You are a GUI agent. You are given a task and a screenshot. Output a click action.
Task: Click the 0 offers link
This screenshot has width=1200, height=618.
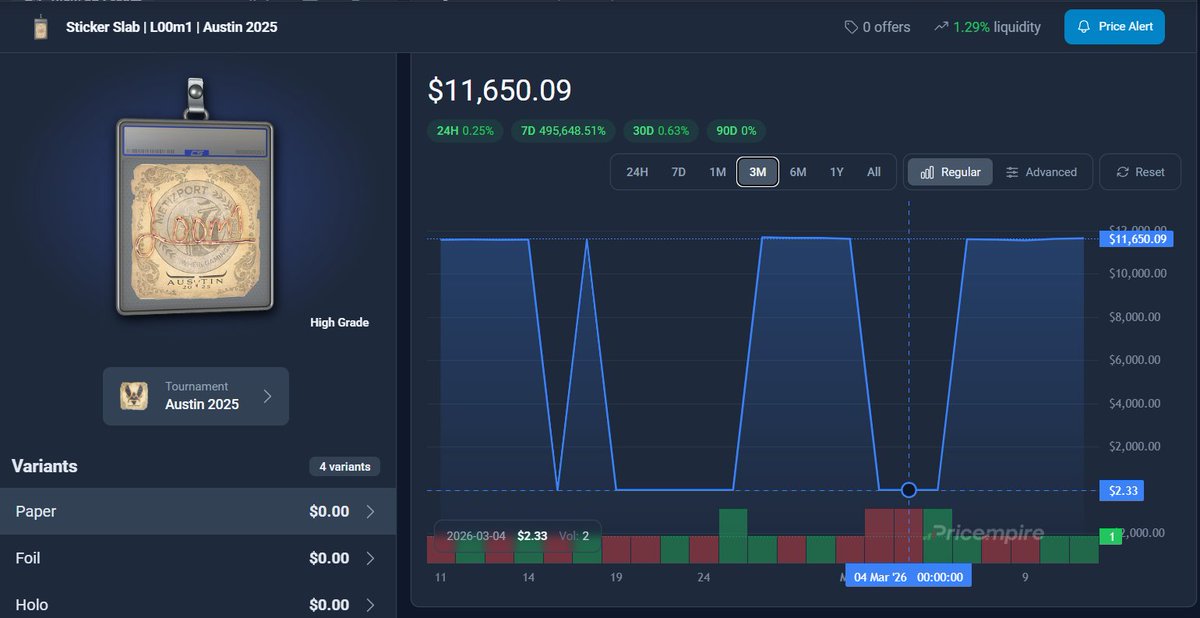coord(877,27)
